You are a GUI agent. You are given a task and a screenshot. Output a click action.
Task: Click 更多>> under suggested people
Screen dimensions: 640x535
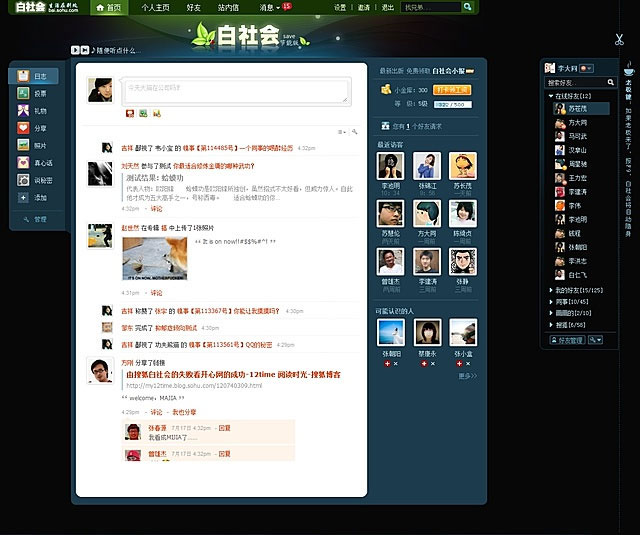point(467,376)
